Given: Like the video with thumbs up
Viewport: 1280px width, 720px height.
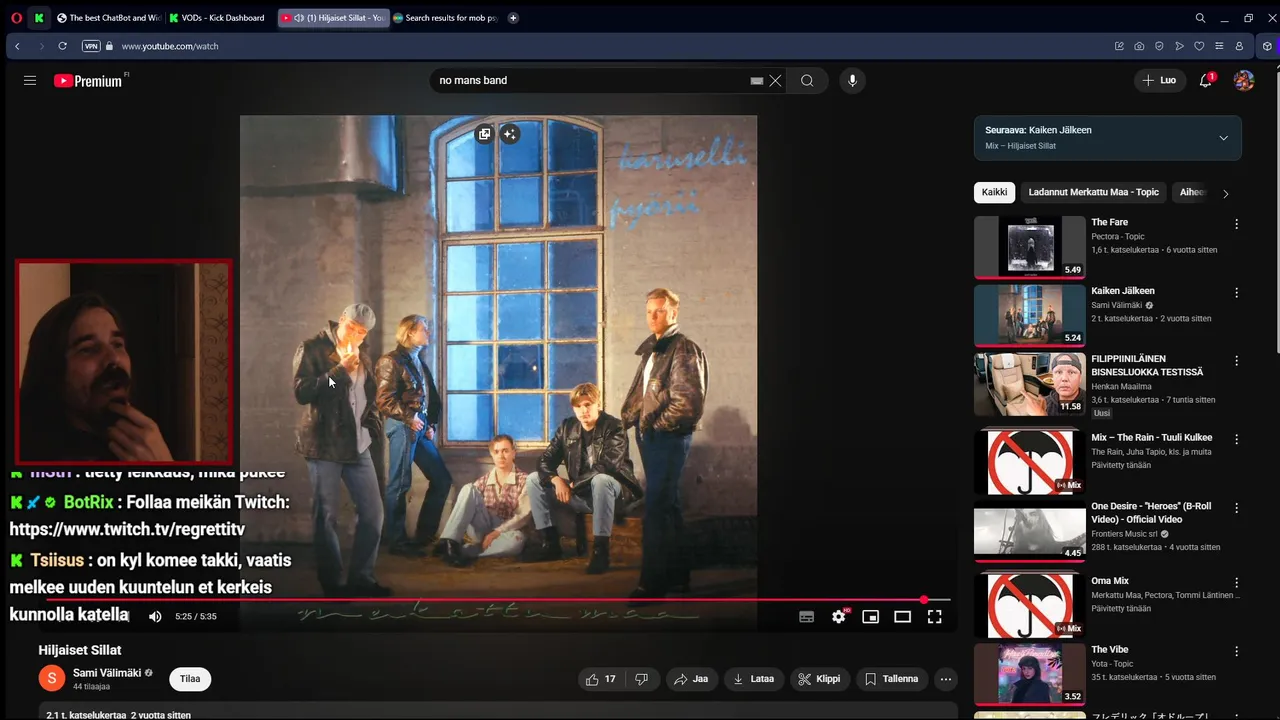Looking at the screenshot, I should 601,679.
